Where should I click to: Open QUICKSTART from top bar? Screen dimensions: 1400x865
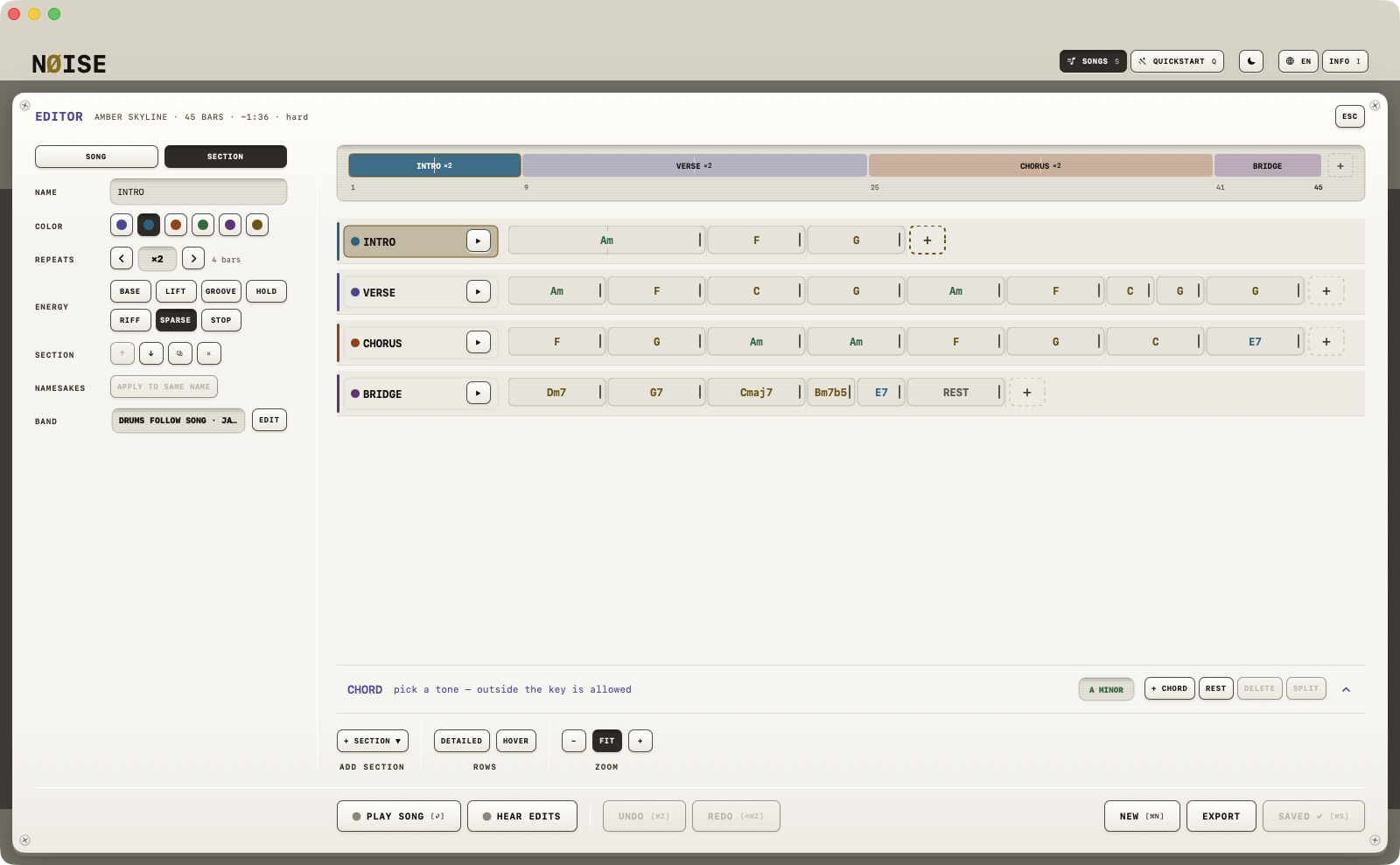1177,61
